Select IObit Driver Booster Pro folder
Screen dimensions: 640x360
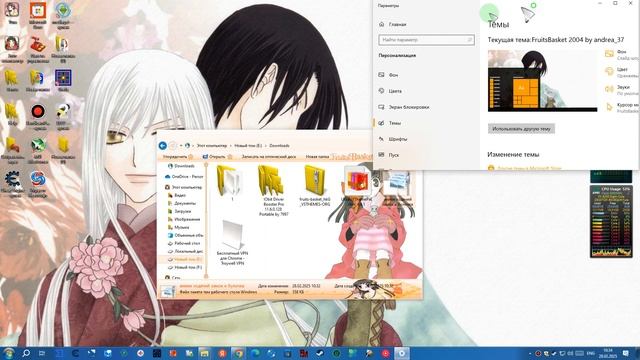coord(273,191)
